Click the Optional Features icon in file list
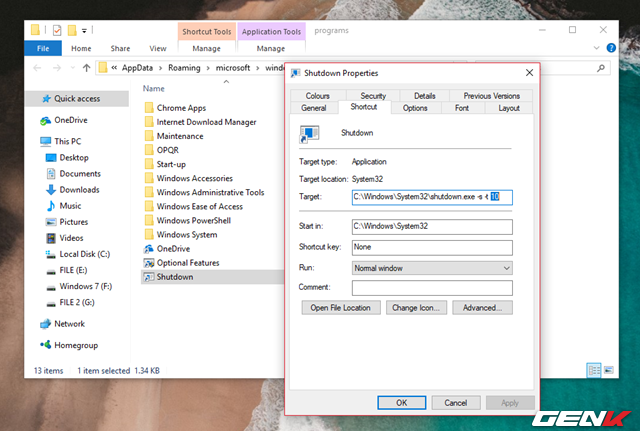 pos(149,263)
